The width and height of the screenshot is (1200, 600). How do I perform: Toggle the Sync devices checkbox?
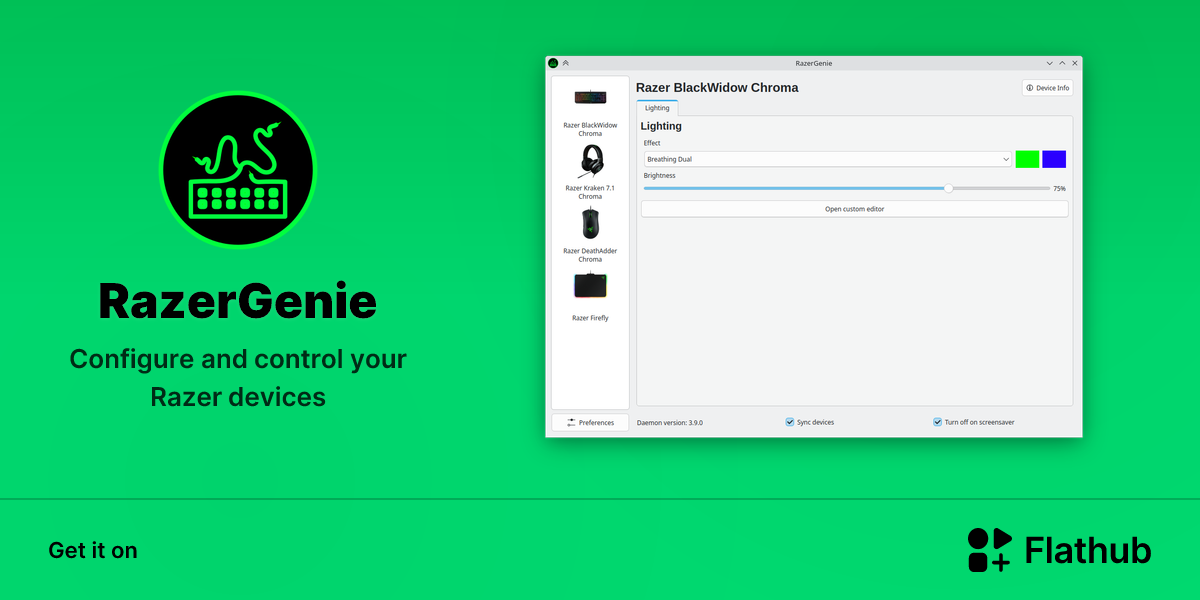(790, 422)
